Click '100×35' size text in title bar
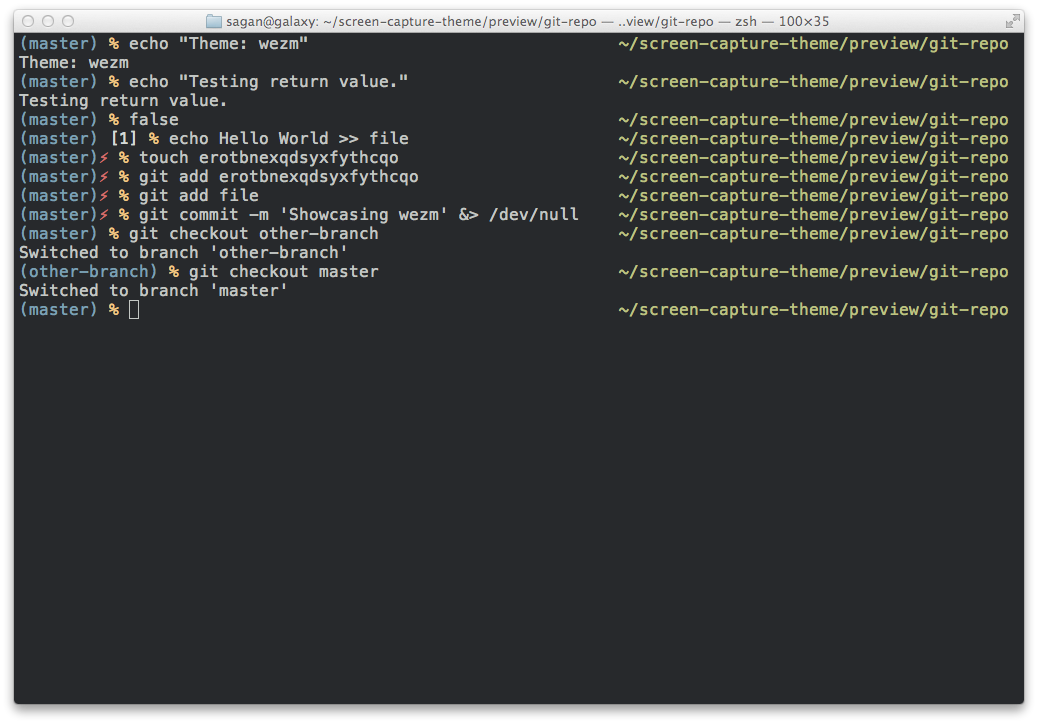 pos(804,21)
